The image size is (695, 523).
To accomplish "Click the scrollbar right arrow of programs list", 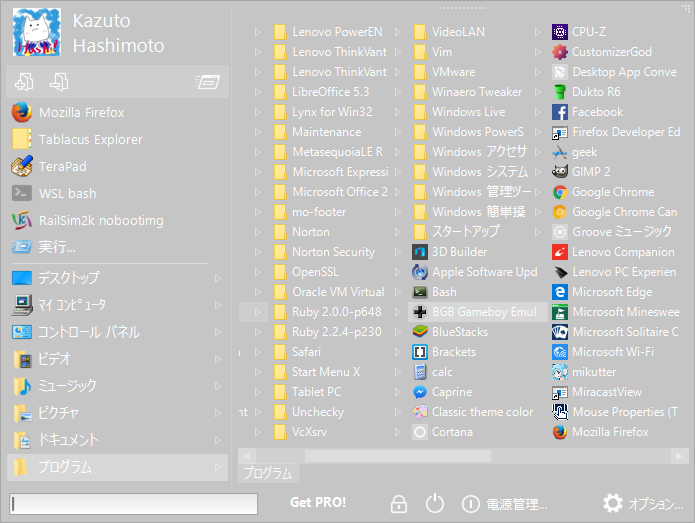I will click(679, 456).
